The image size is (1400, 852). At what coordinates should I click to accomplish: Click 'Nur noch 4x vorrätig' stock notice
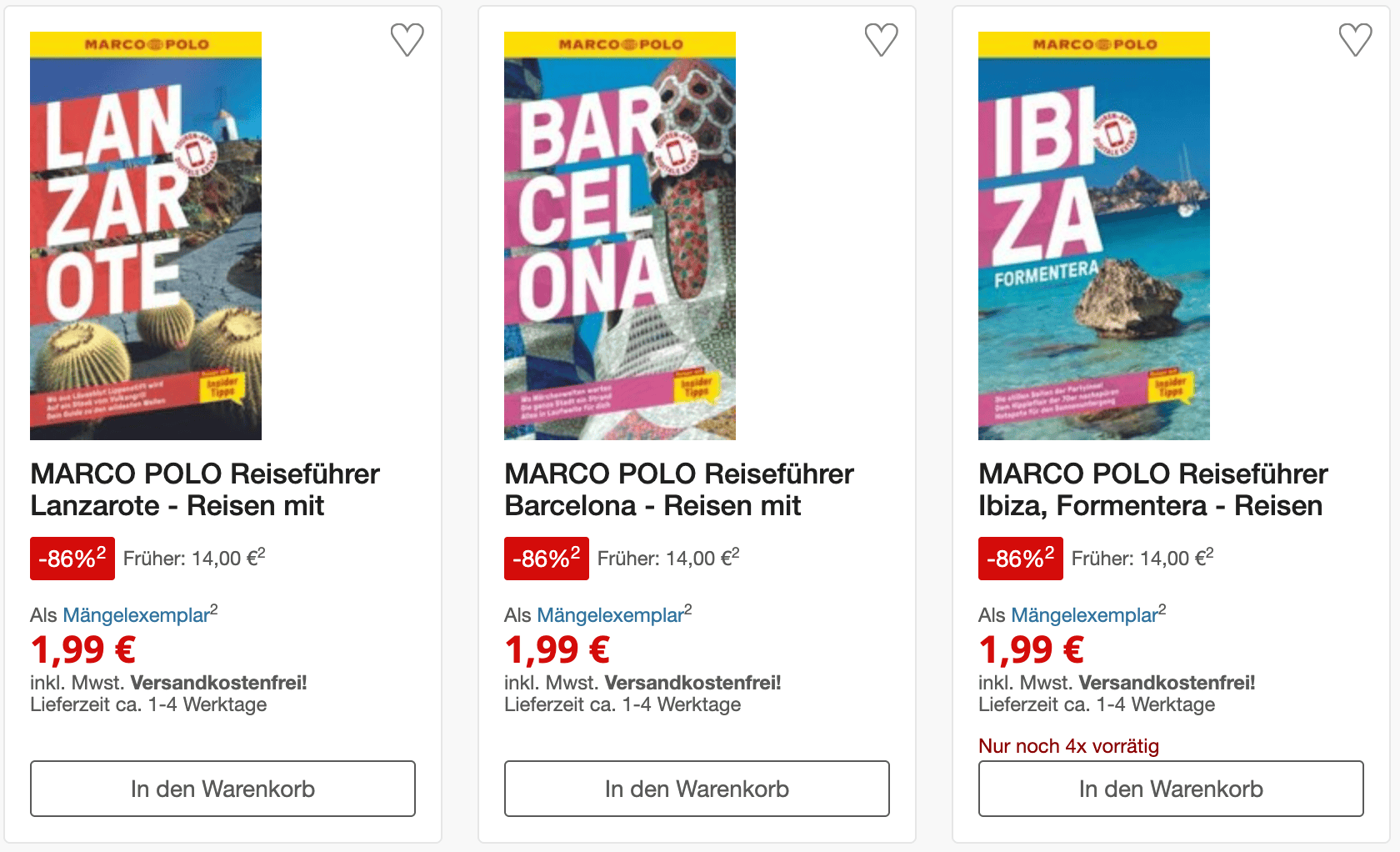(x=1068, y=746)
